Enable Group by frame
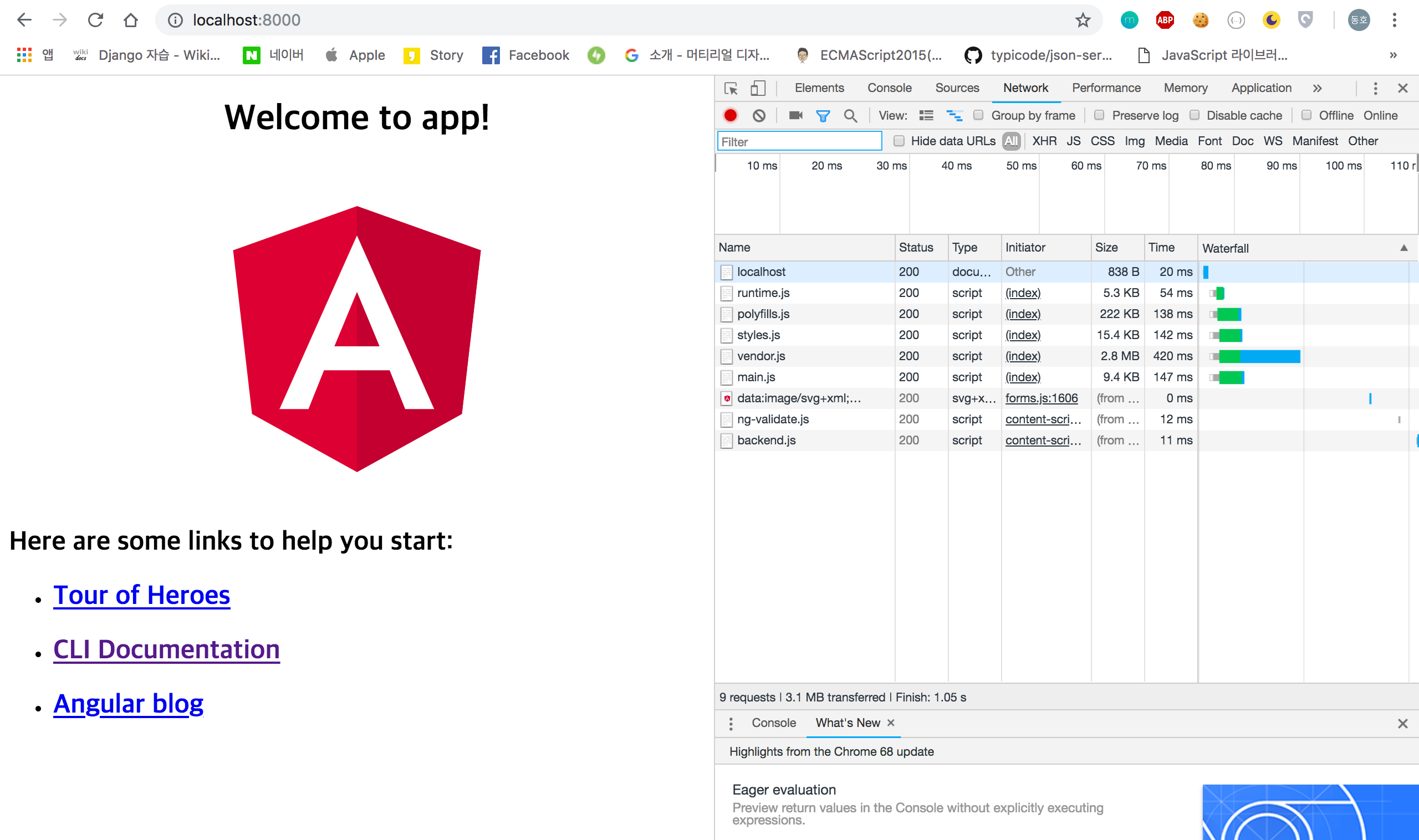The height and width of the screenshot is (840, 1419). pos(978,115)
